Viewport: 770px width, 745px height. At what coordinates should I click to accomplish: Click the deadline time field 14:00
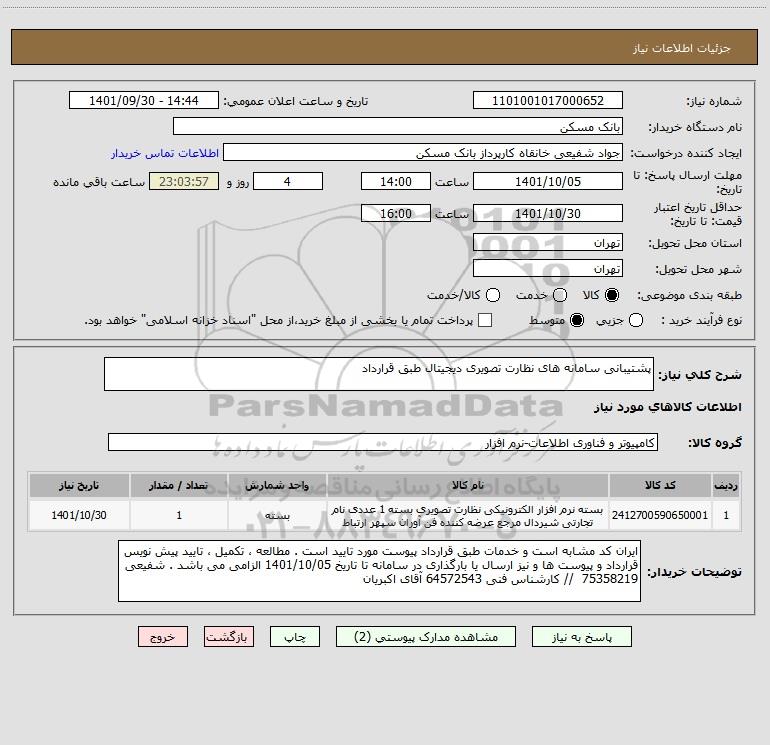395,181
